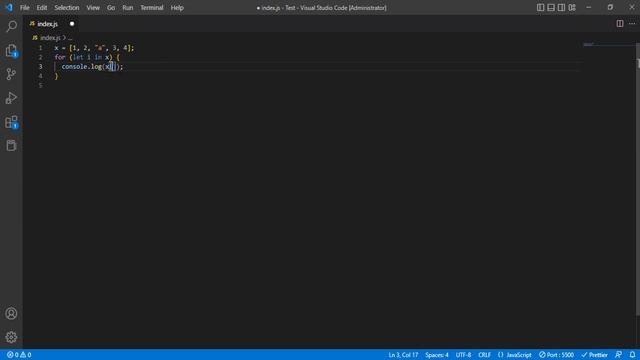The width and height of the screenshot is (640, 360).
Task: Open the Selection menu
Action: [x=67, y=7]
